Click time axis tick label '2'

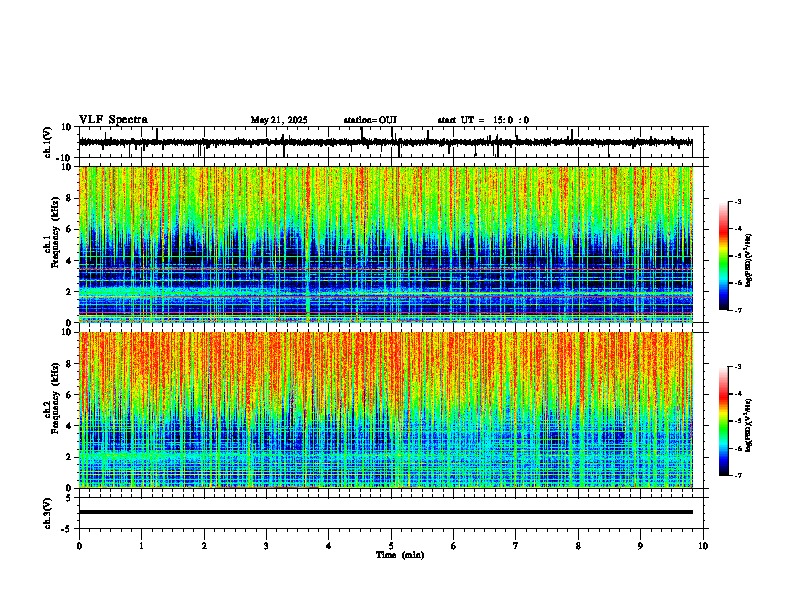tap(204, 546)
